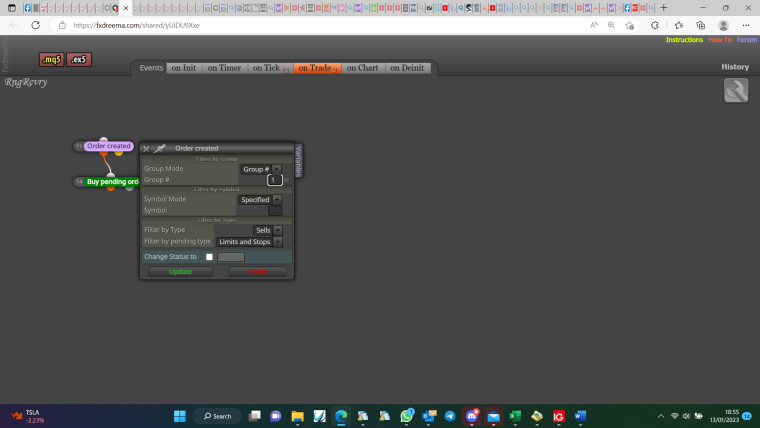
Task: Click the browser address bar URL
Action: pos(136,25)
